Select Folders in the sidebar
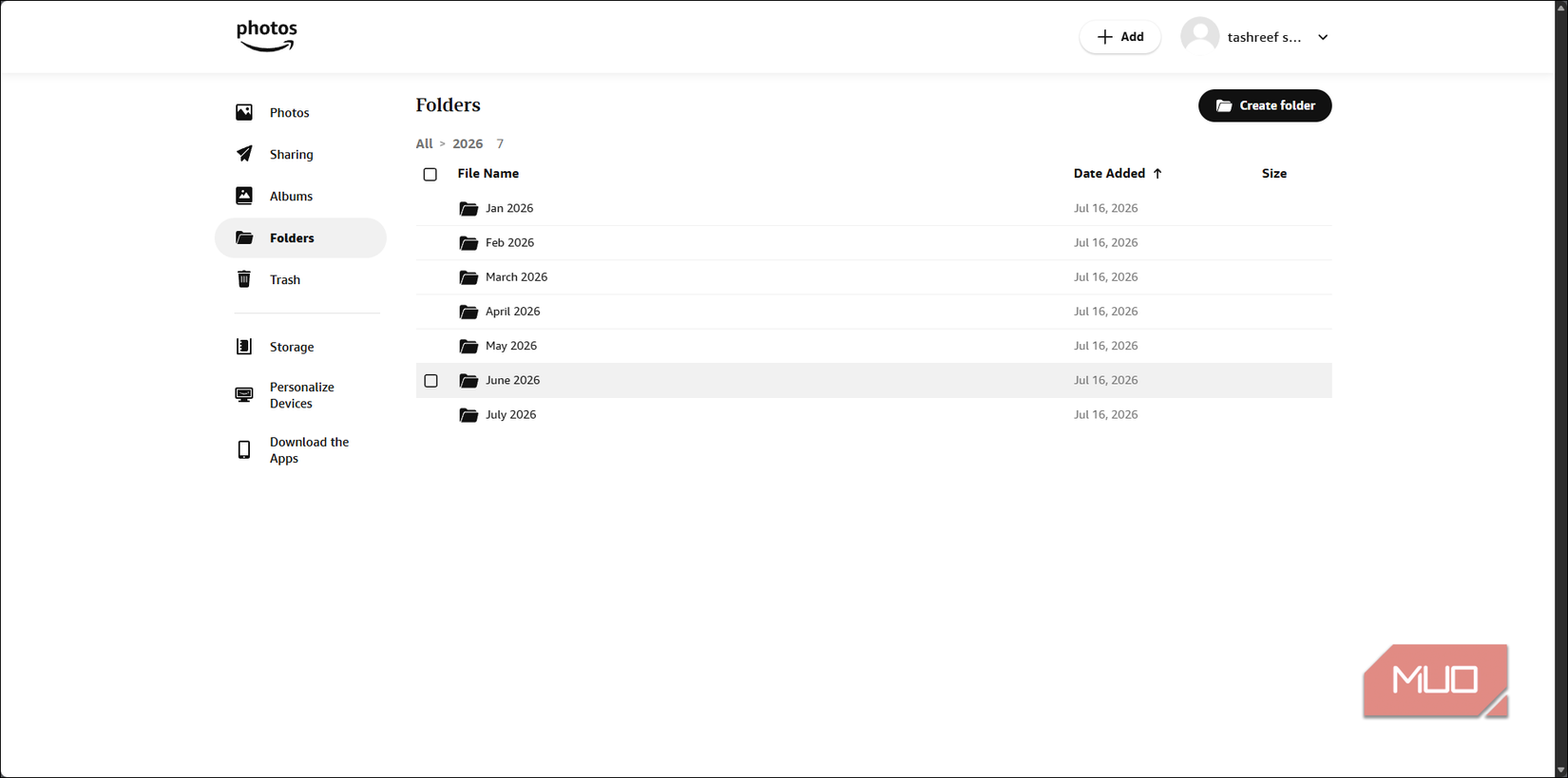The height and width of the screenshot is (778, 1568). [x=300, y=237]
